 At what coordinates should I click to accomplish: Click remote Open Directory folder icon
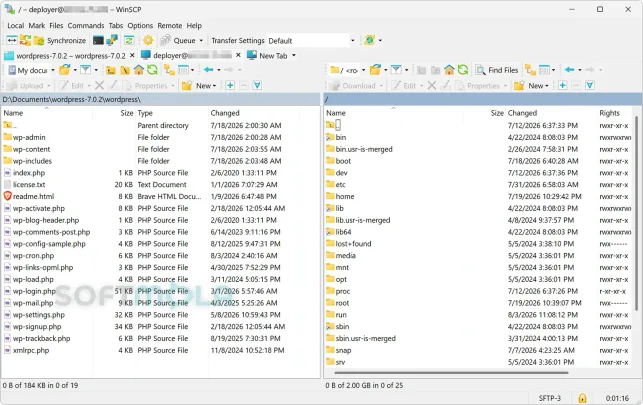(375, 70)
